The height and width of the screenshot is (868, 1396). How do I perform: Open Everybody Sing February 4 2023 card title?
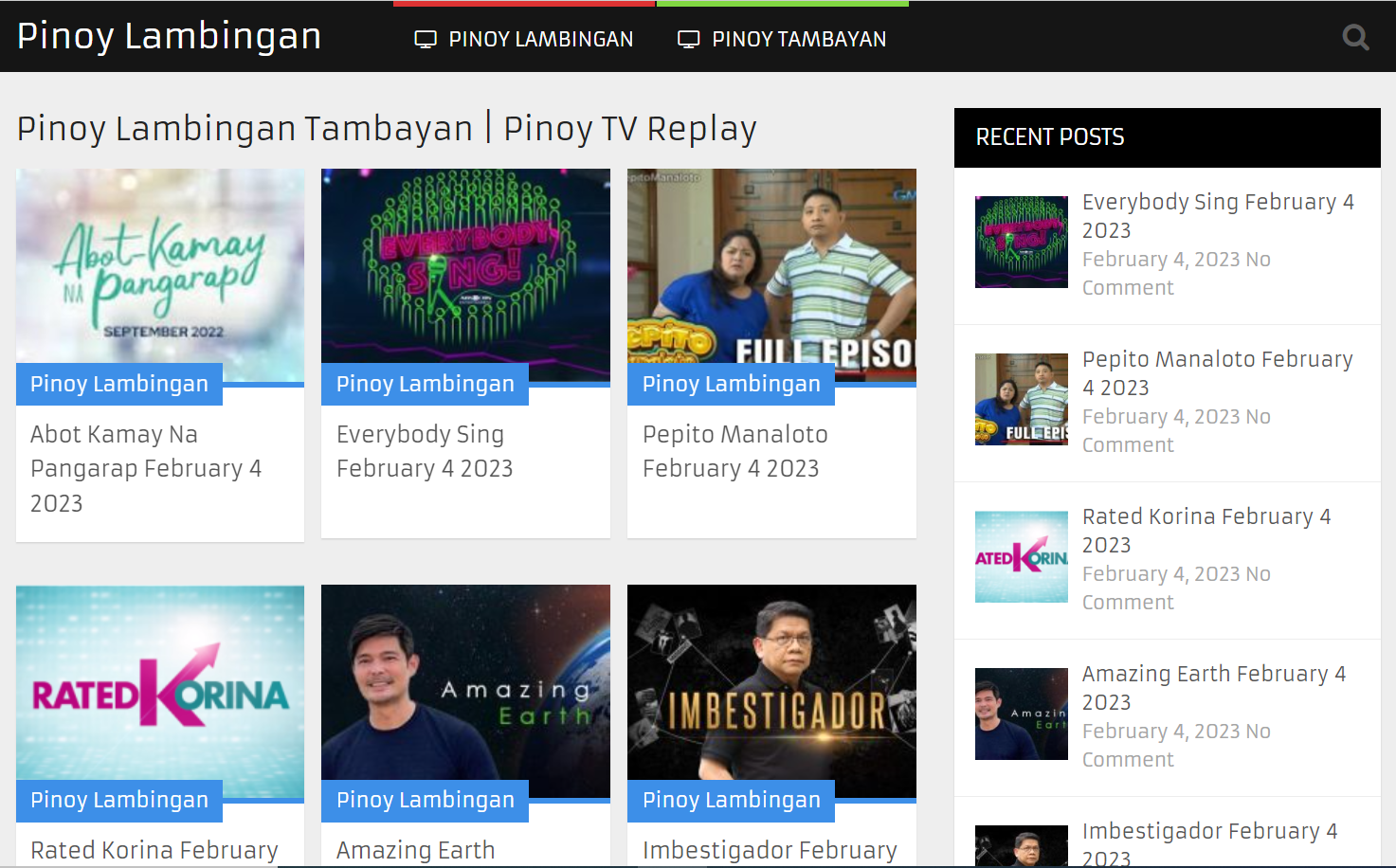425,451
